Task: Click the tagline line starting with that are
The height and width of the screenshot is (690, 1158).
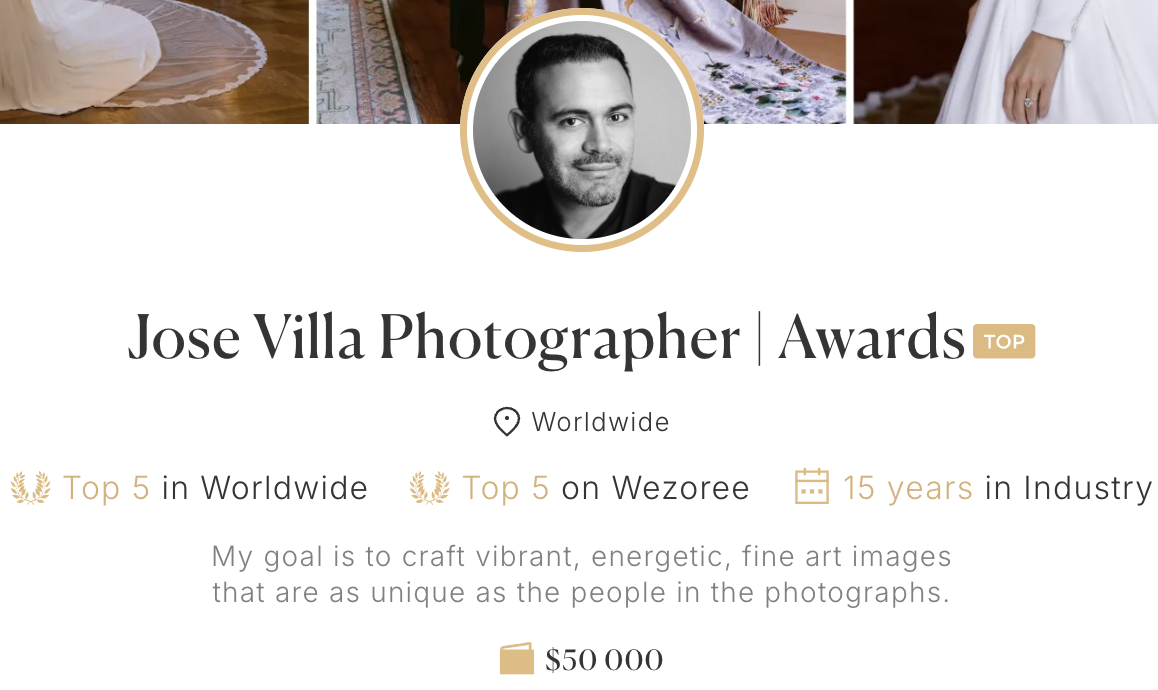Action: click(x=581, y=593)
